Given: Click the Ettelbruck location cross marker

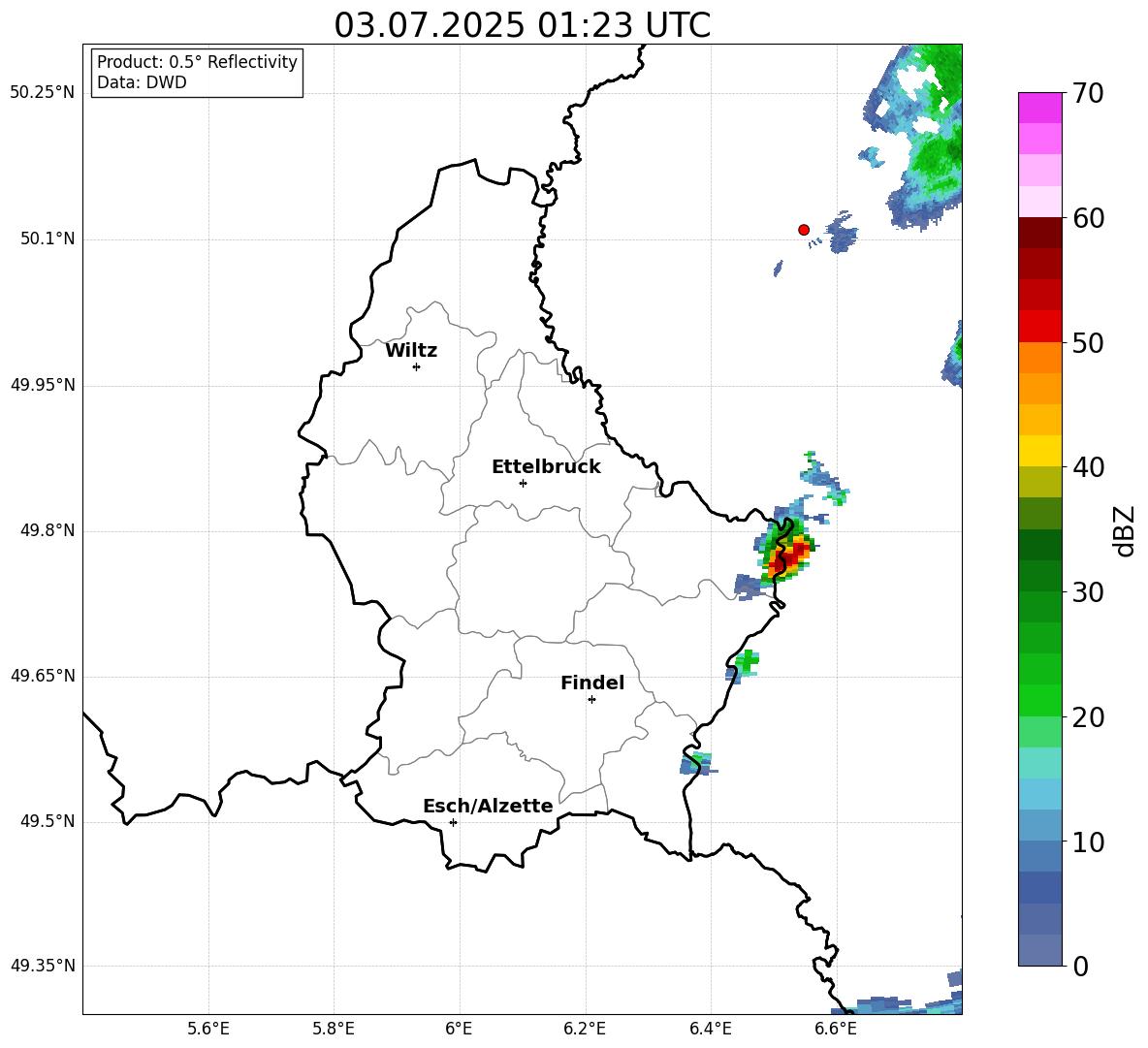Looking at the screenshot, I should click(523, 483).
